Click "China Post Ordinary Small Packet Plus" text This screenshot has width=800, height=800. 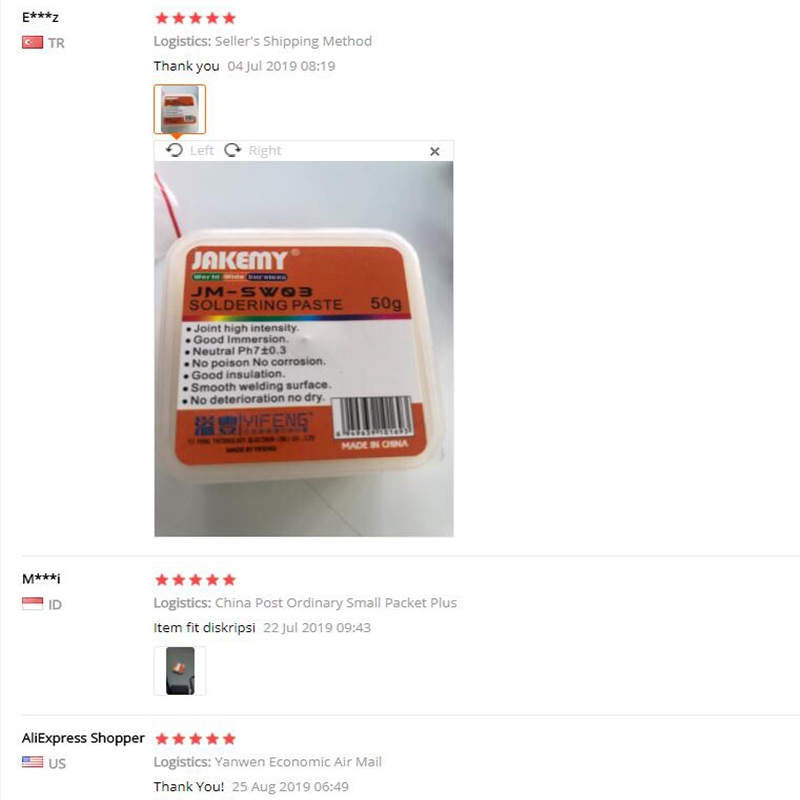tap(336, 603)
